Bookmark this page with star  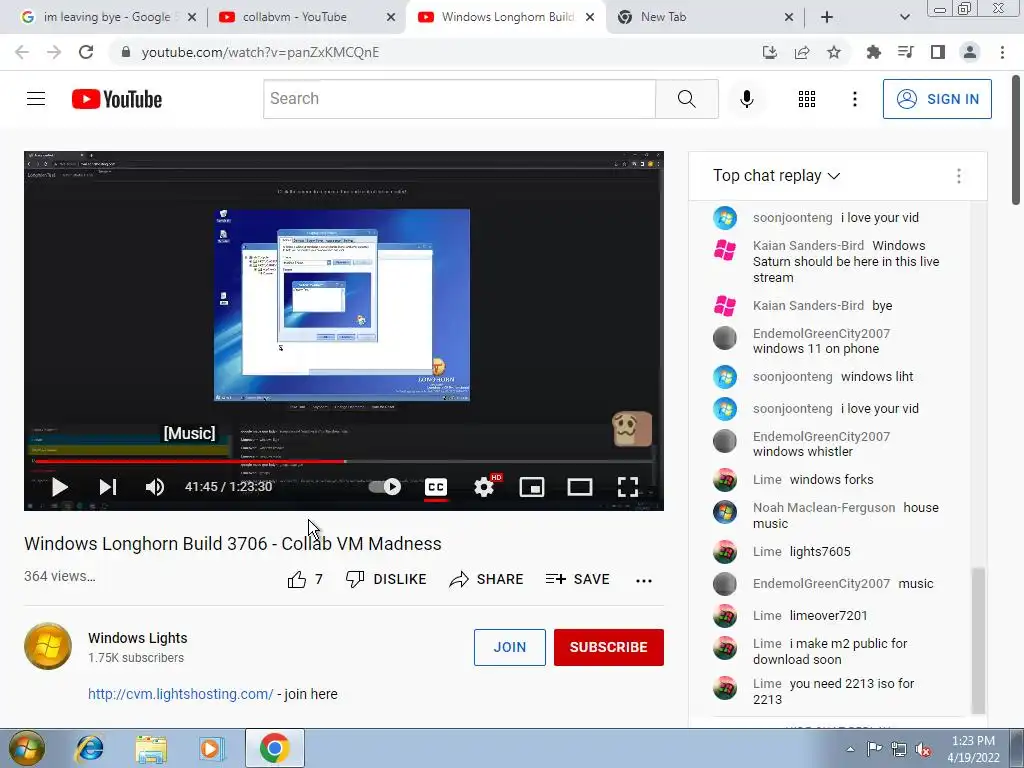[x=834, y=52]
